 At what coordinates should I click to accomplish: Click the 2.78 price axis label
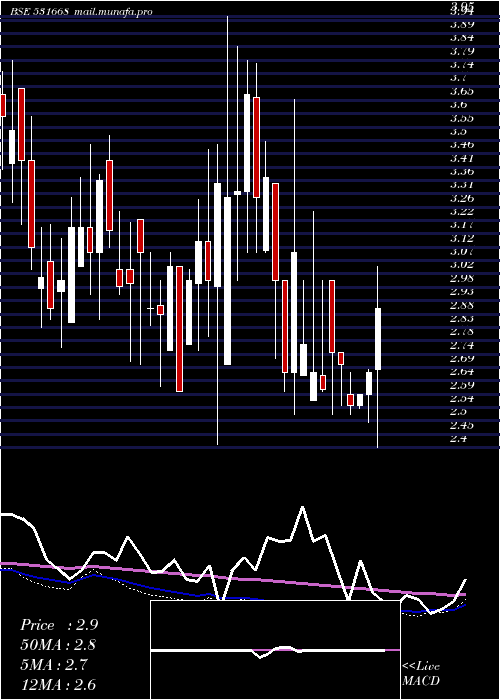[x=462, y=332]
